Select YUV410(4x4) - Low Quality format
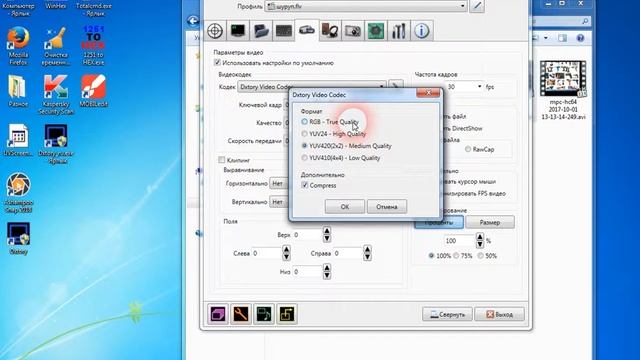Screen dimensions: 640x360 pyautogui.click(x=304, y=158)
